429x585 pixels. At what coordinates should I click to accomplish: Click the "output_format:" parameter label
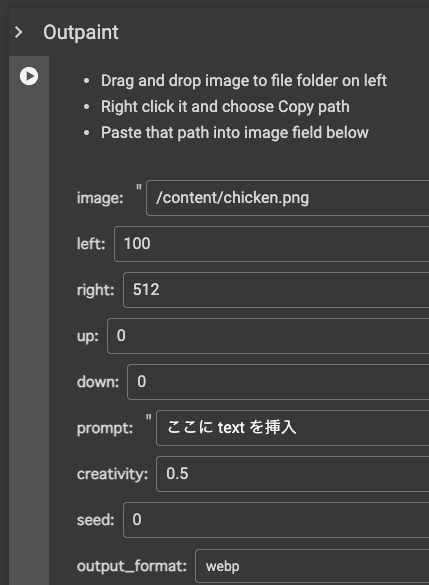tap(132, 566)
